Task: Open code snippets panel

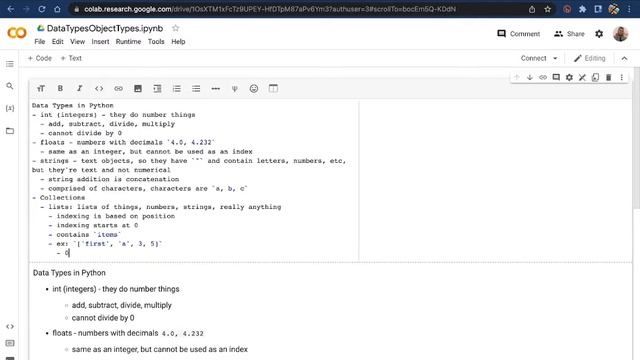Action: pos(10,327)
